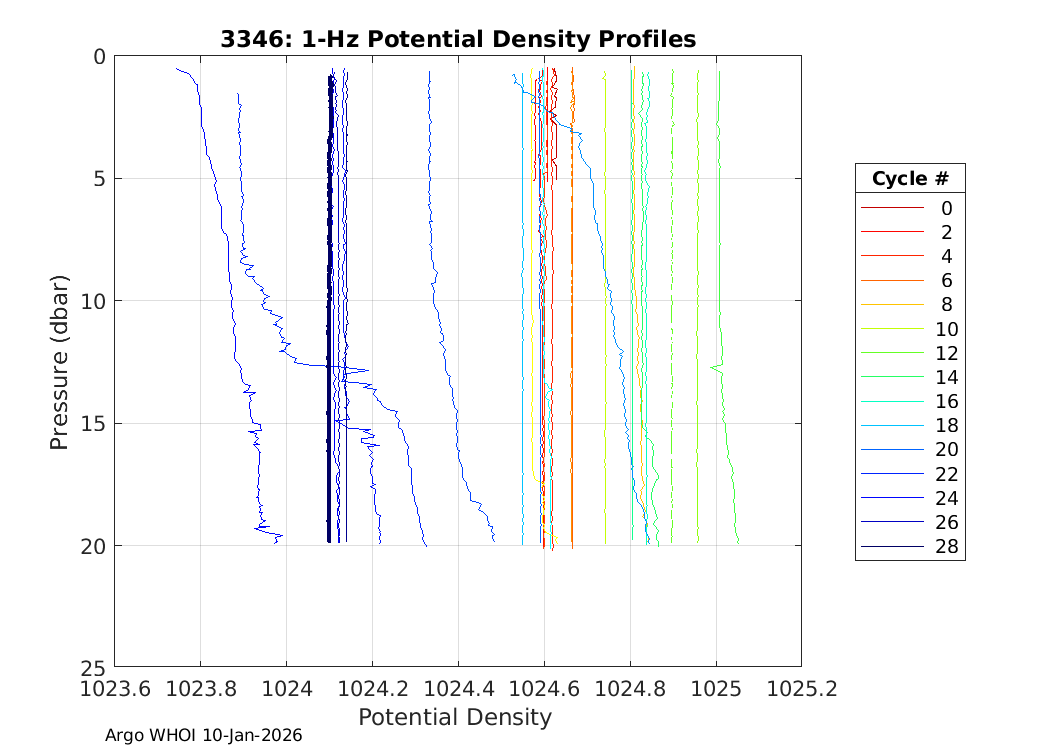
Task: Click the 'Potential Density' x-axis label
Action: [455, 717]
